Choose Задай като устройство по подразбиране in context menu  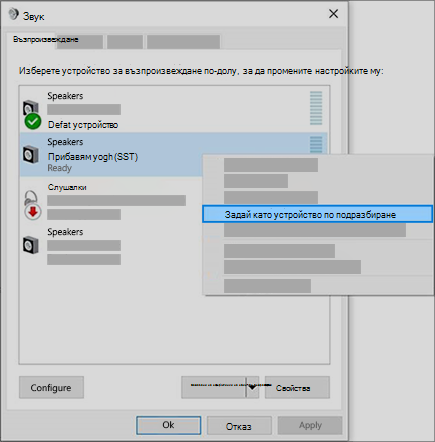(x=317, y=214)
